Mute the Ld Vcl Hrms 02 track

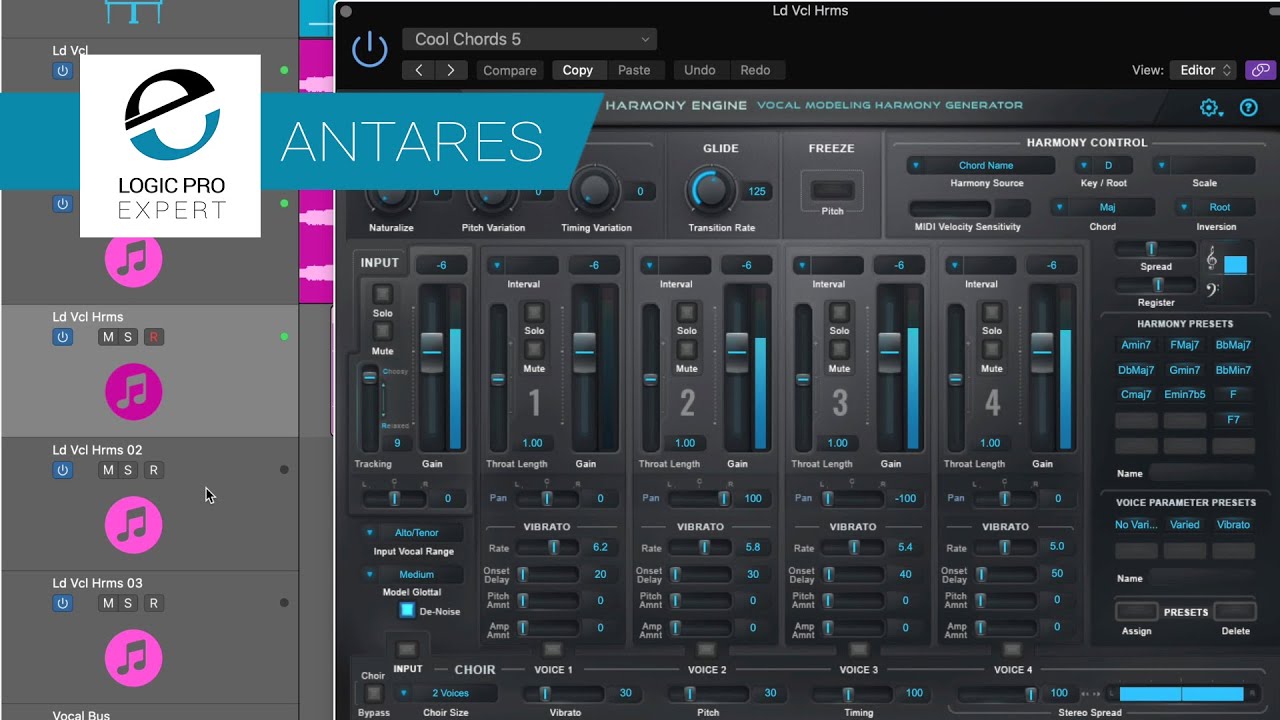(108, 470)
